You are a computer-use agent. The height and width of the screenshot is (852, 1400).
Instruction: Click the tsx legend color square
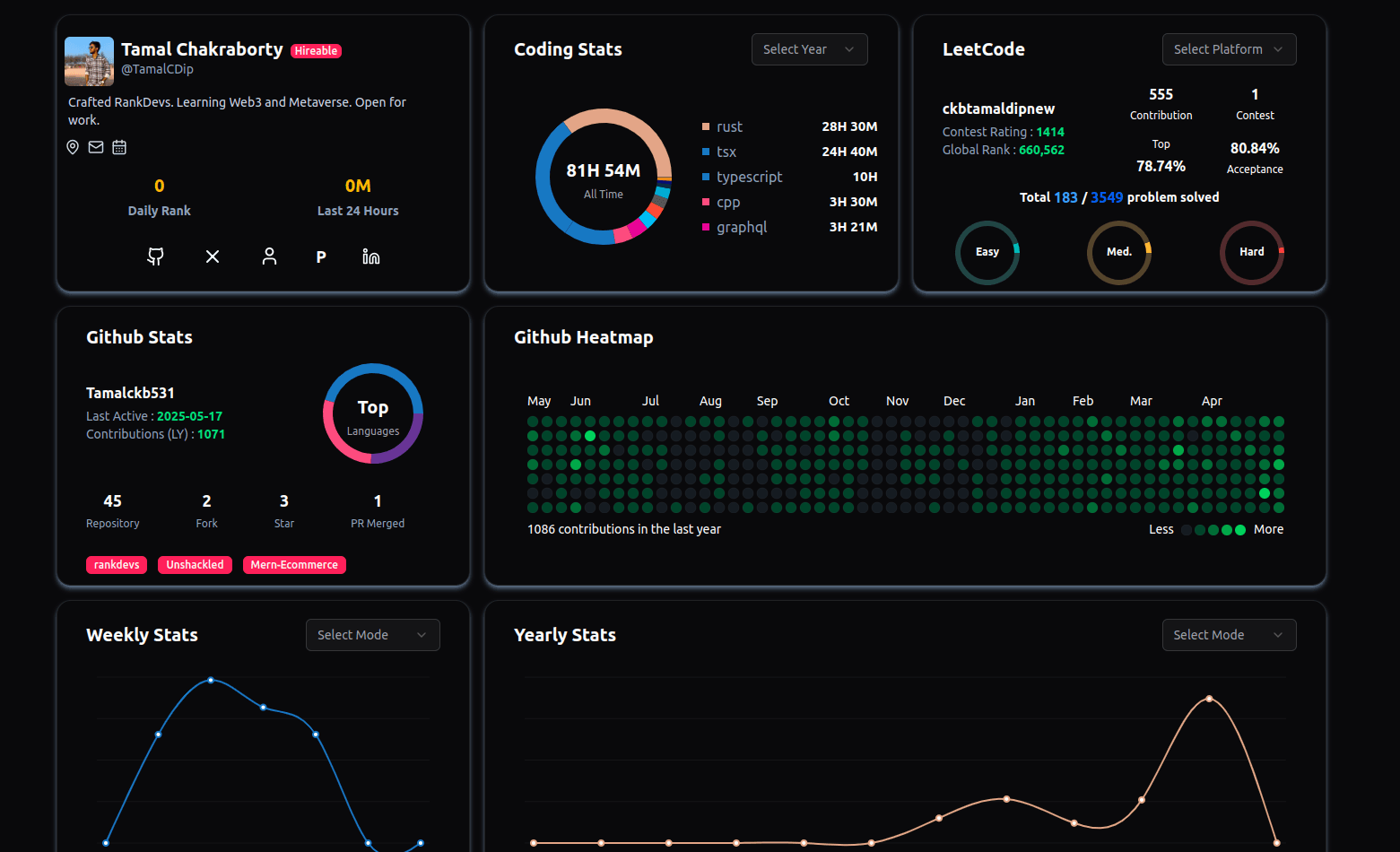[706, 152]
